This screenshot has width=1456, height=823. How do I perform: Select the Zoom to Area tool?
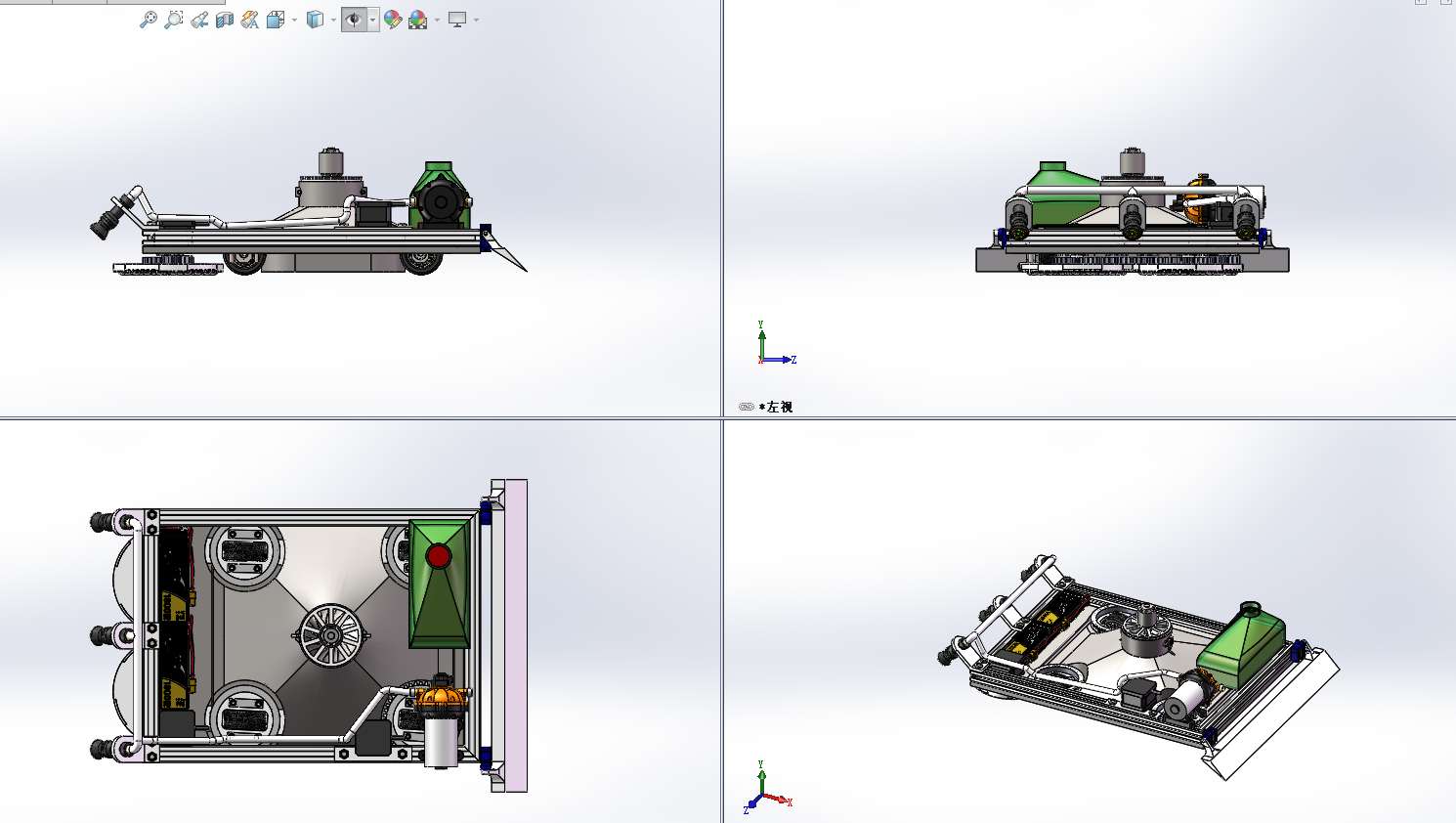point(174,20)
